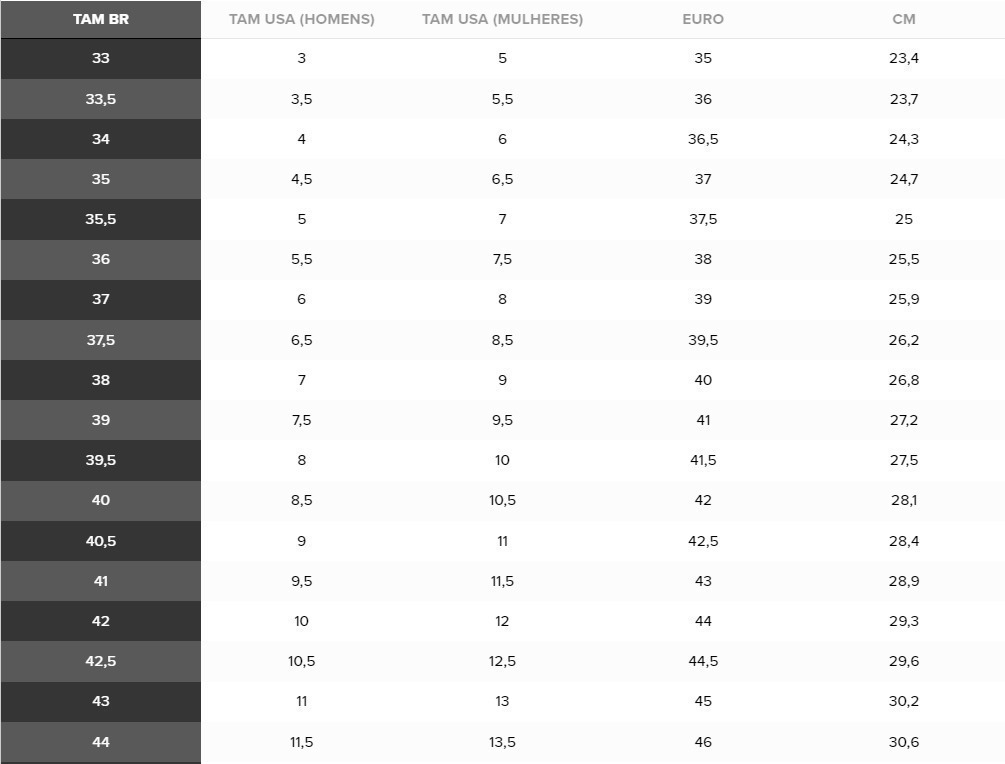Click the Euro size 44,5 cell
The width and height of the screenshot is (1005, 764).
703,661
